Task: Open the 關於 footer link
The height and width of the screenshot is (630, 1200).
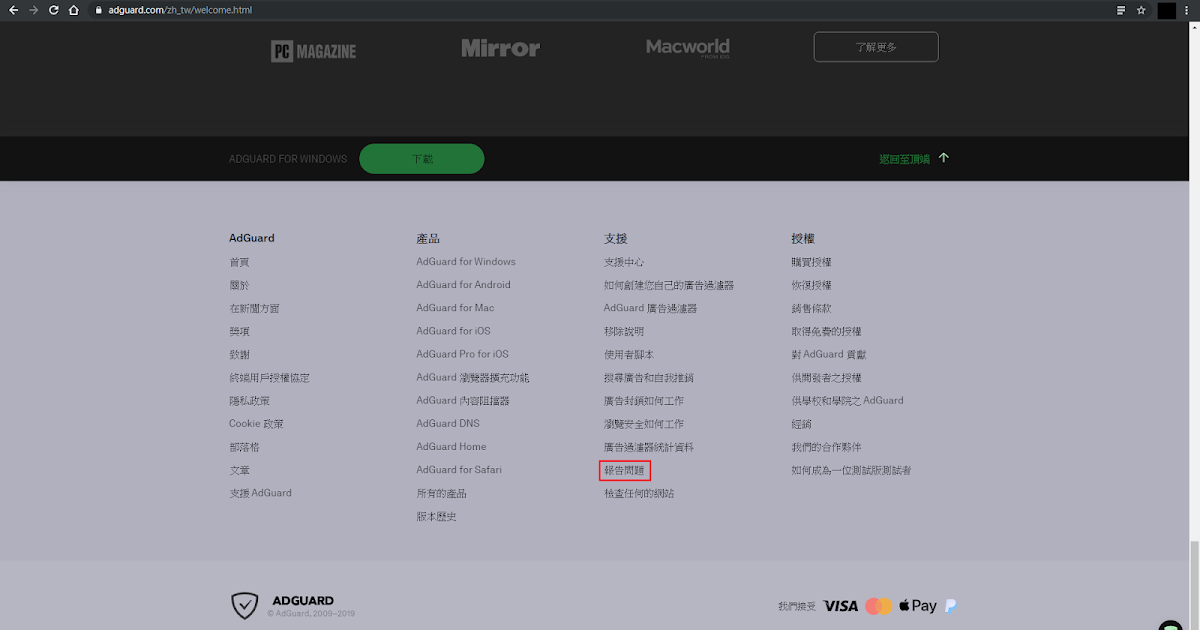Action: tap(239, 285)
